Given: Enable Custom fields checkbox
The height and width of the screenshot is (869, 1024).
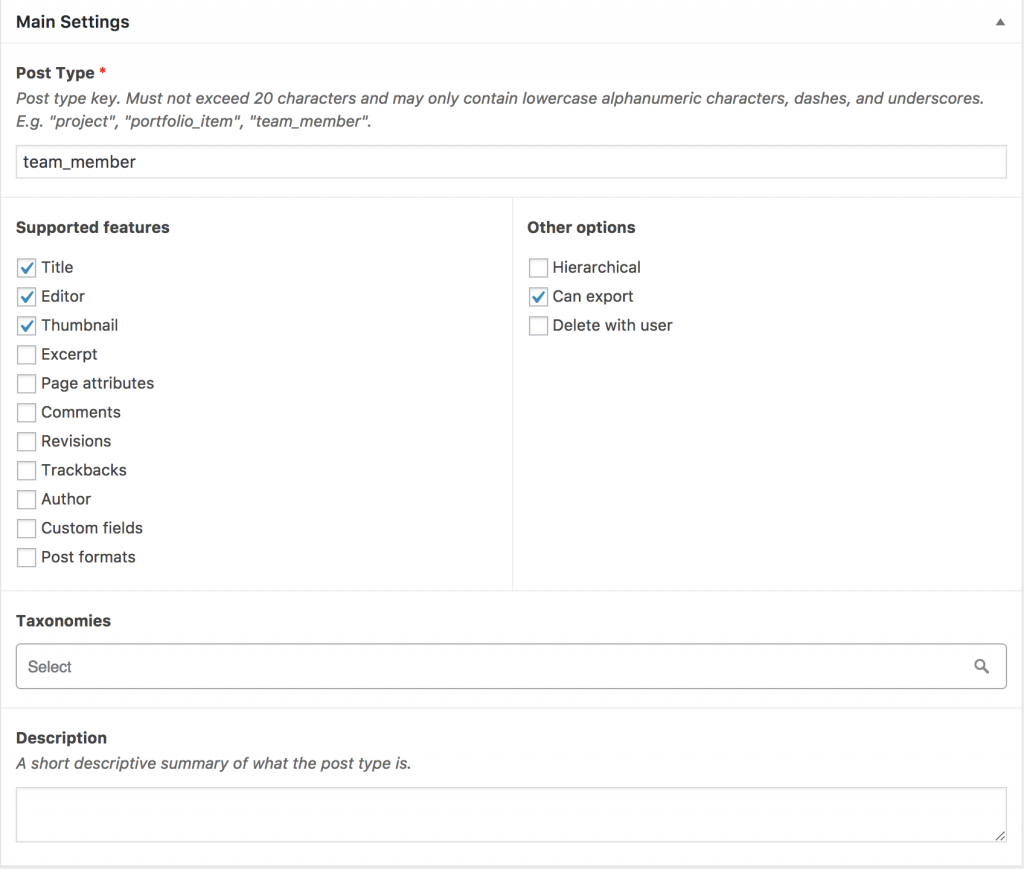Looking at the screenshot, I should point(26,528).
